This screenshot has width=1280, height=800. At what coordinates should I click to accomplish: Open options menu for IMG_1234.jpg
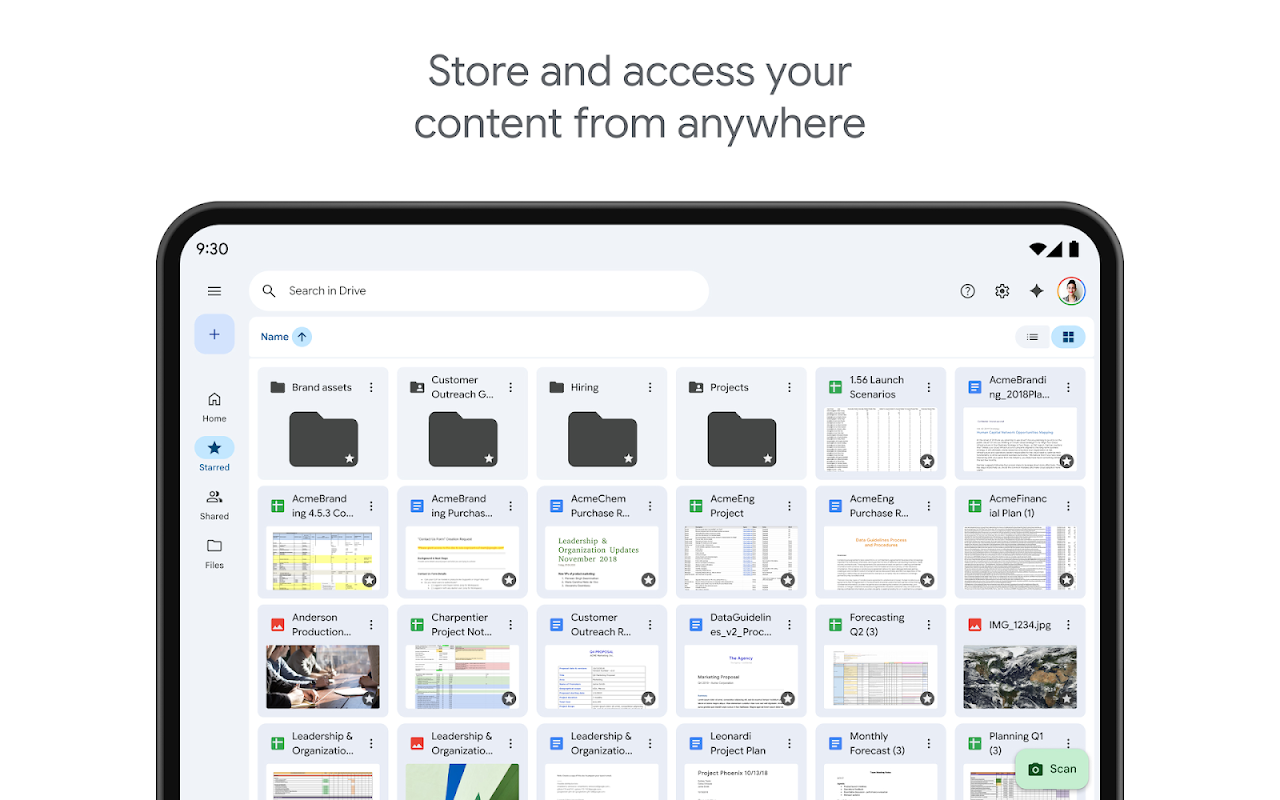(1068, 623)
